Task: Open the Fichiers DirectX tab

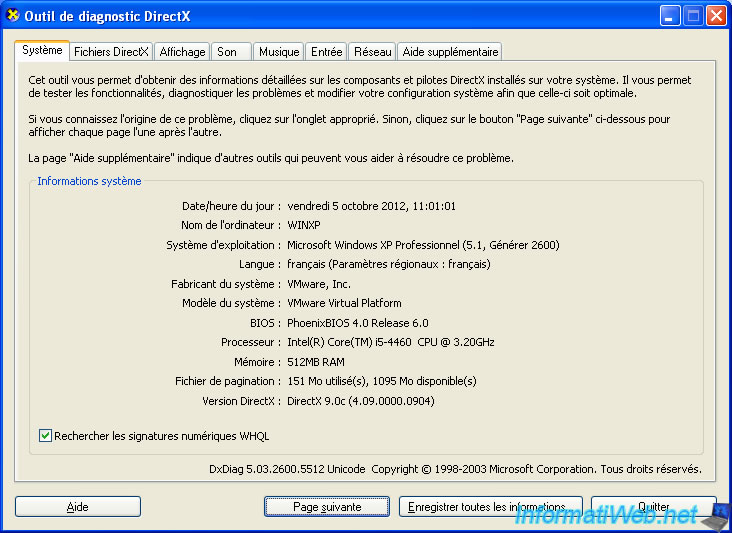Action: [x=111, y=52]
